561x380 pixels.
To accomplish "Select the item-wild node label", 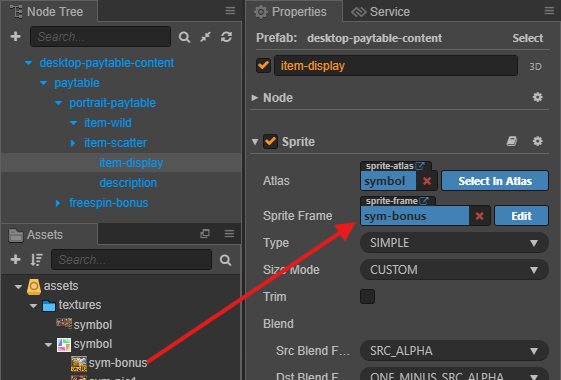I will tap(108, 123).
